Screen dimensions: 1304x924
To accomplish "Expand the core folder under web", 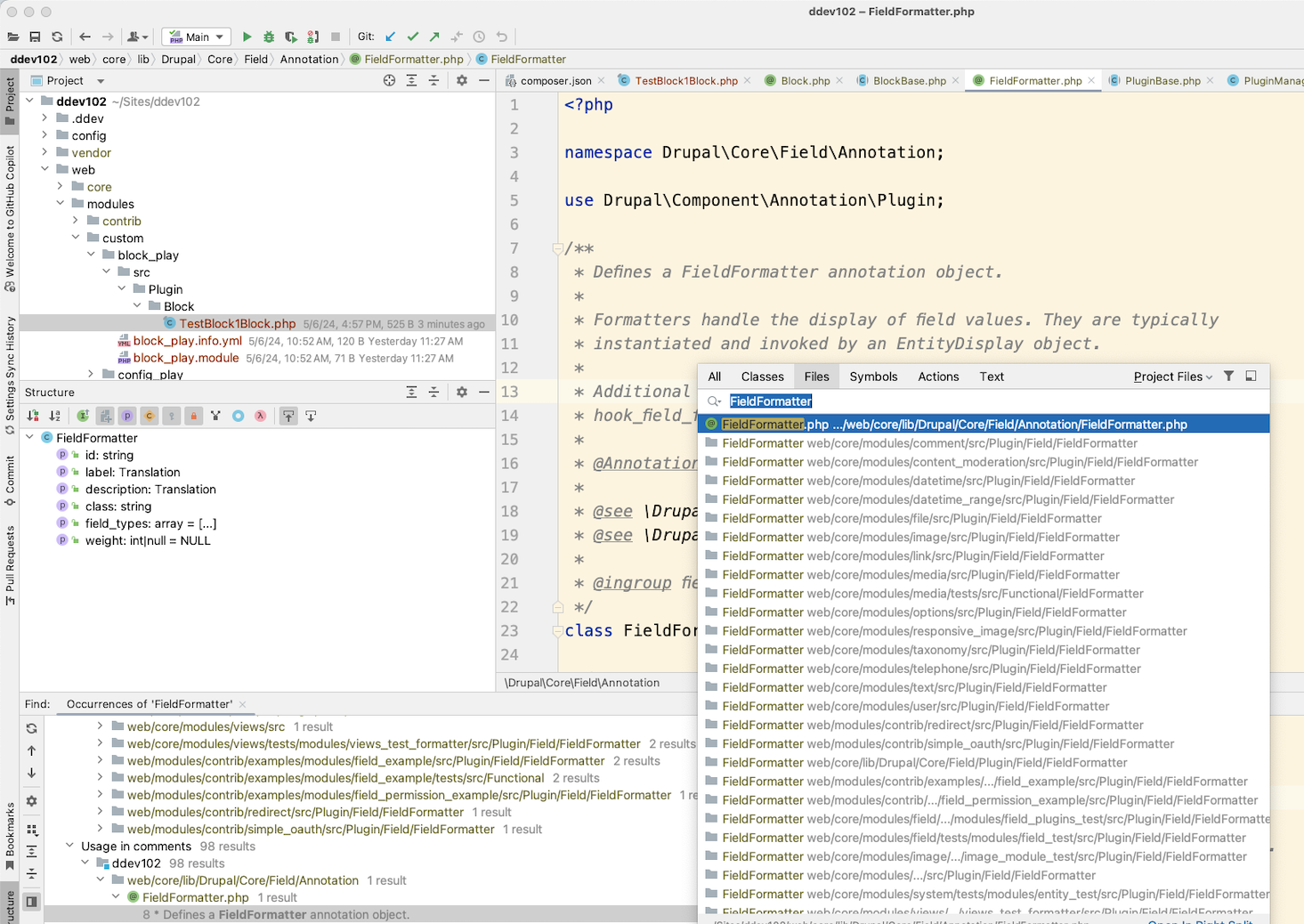I will 60,187.
